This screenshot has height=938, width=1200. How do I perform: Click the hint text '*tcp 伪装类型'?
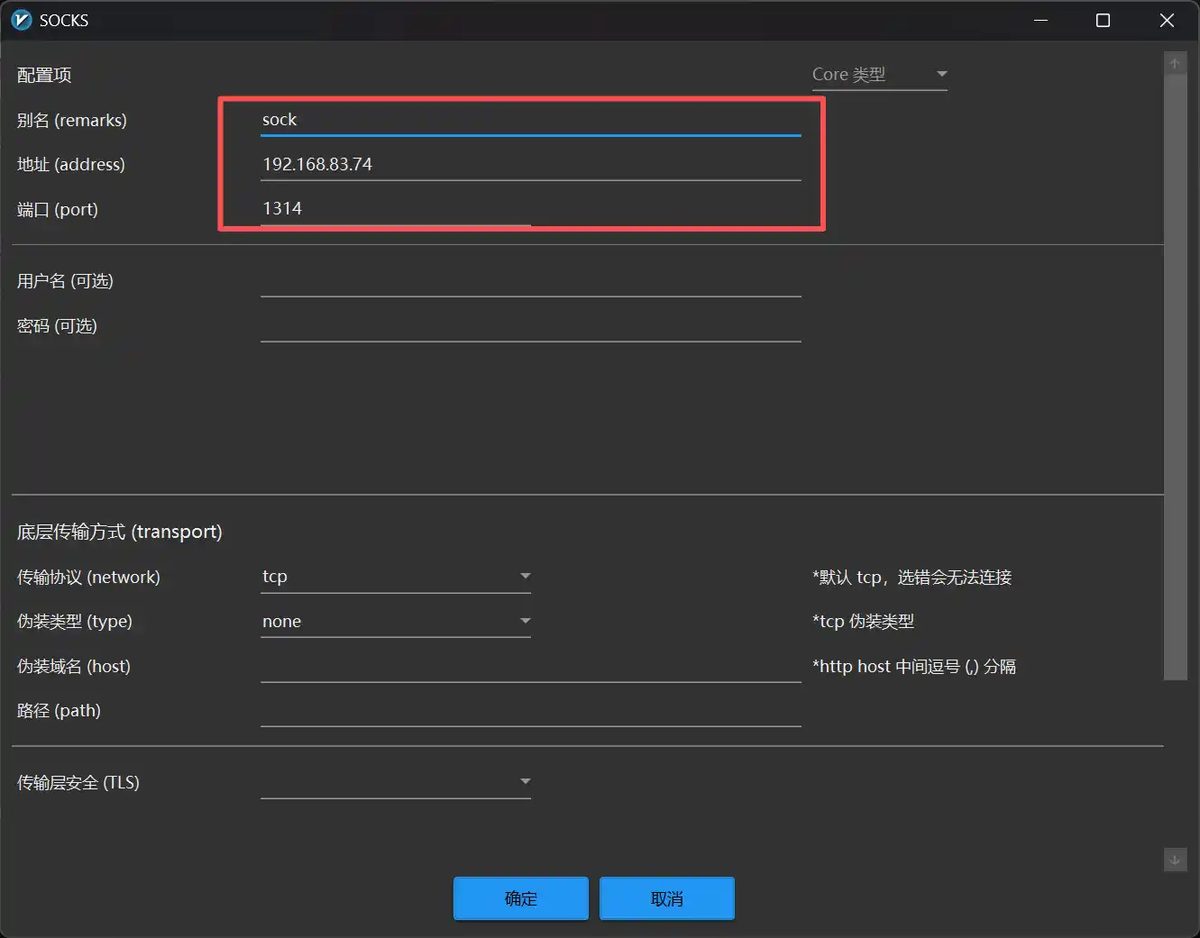pyautogui.click(x=863, y=622)
